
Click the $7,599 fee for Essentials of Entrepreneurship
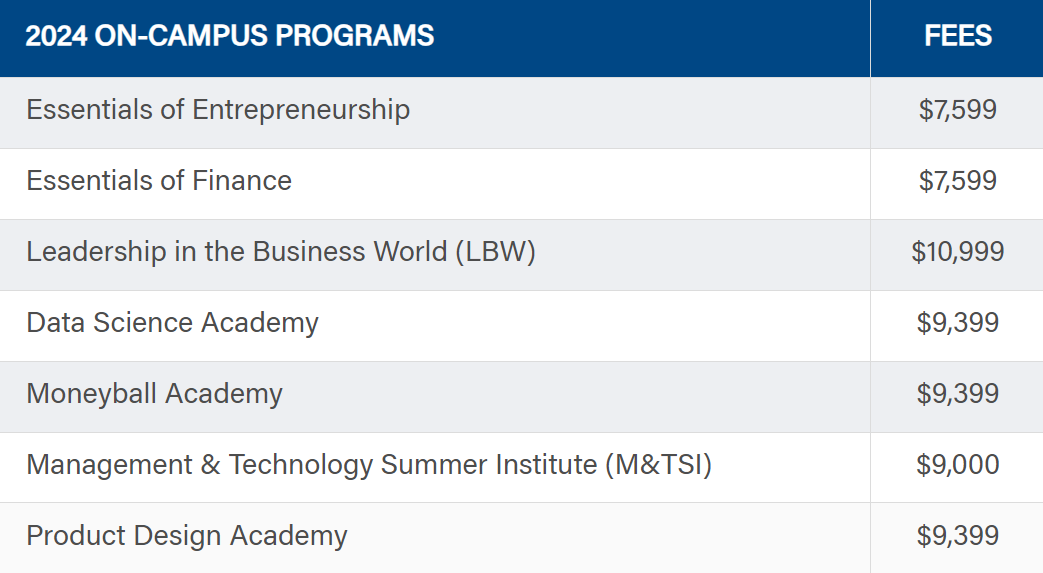[958, 110]
